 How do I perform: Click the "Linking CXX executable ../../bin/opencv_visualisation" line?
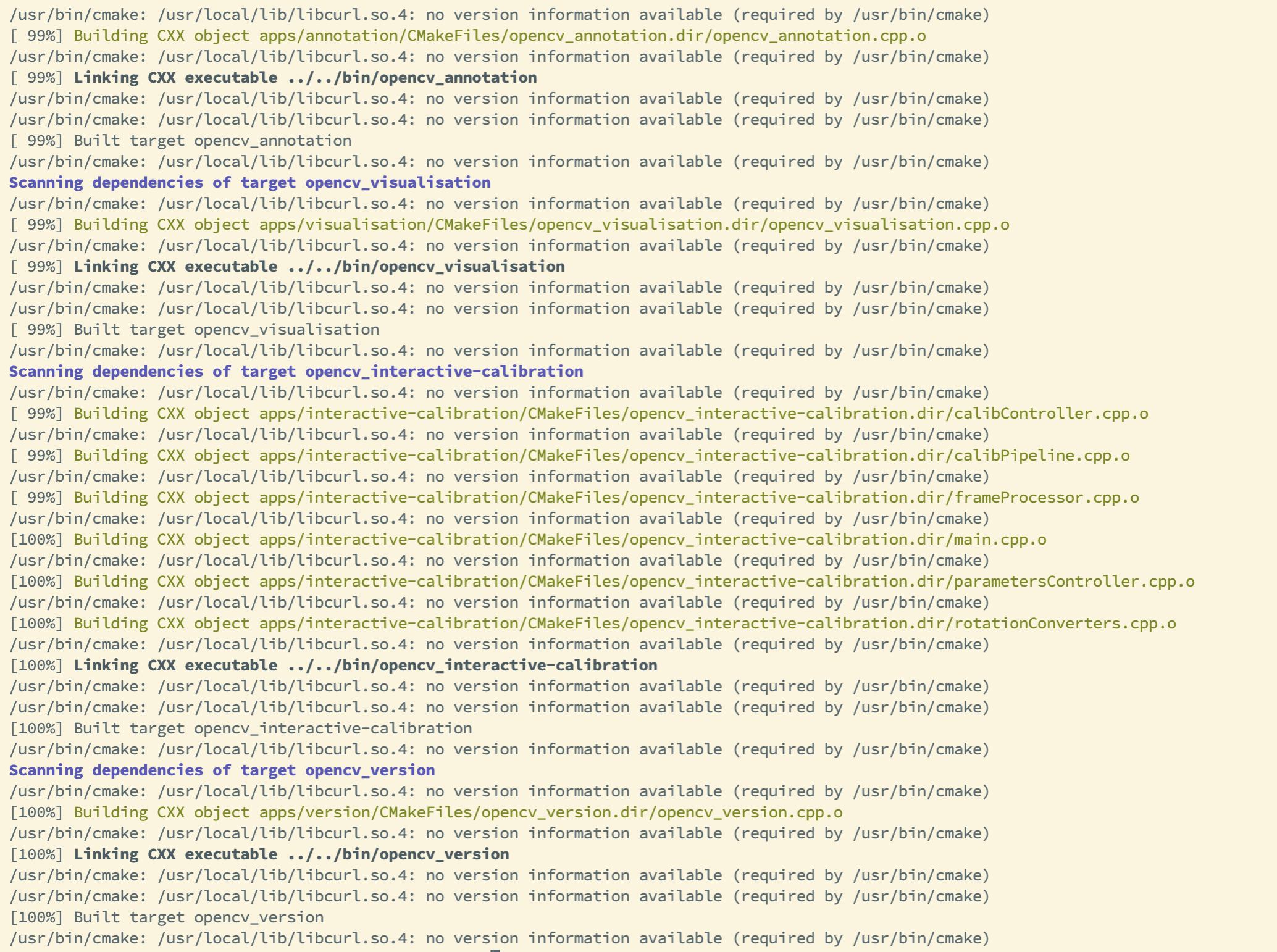tap(319, 267)
